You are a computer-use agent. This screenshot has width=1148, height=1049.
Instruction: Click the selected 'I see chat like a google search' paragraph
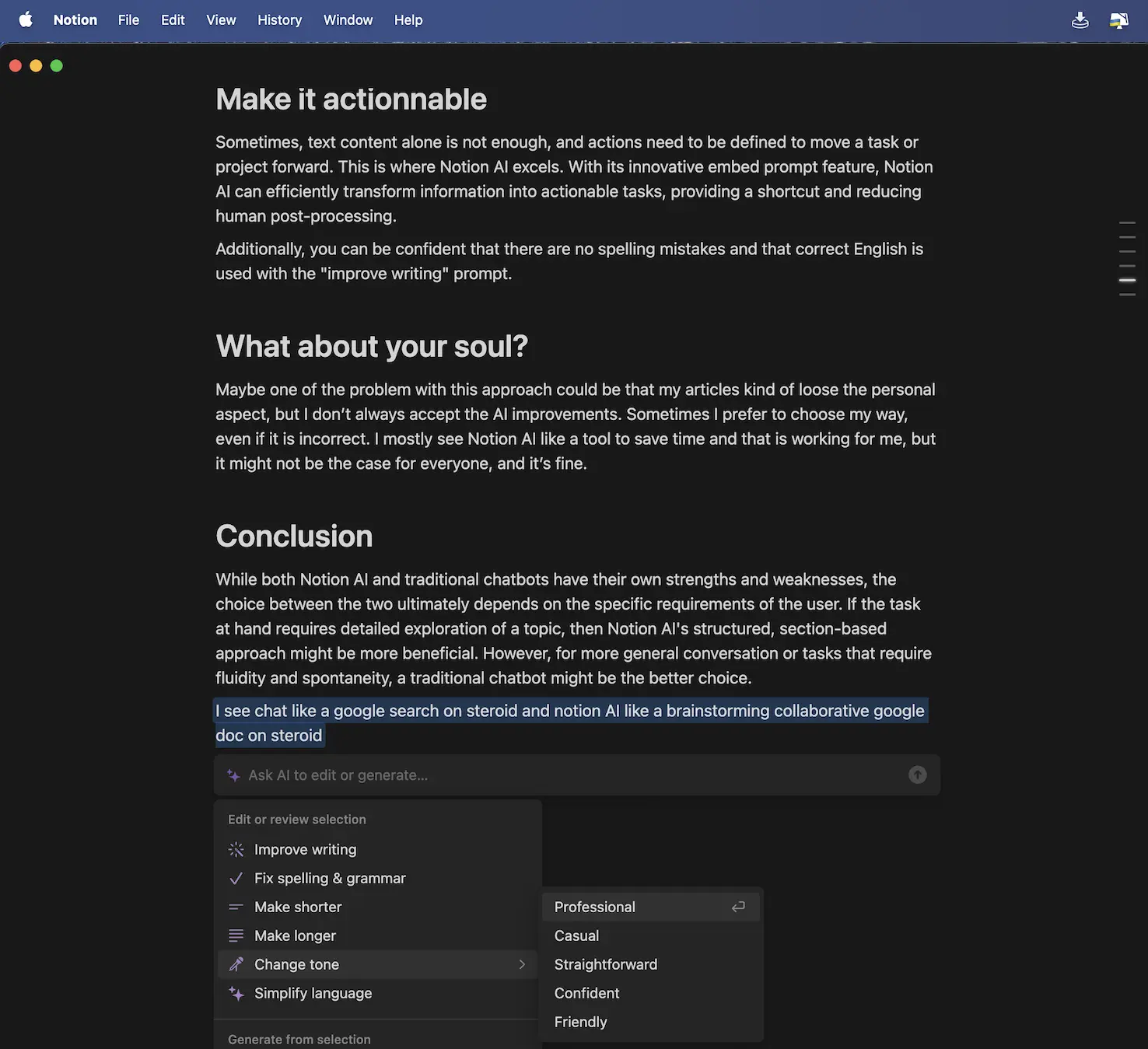[x=570, y=723]
